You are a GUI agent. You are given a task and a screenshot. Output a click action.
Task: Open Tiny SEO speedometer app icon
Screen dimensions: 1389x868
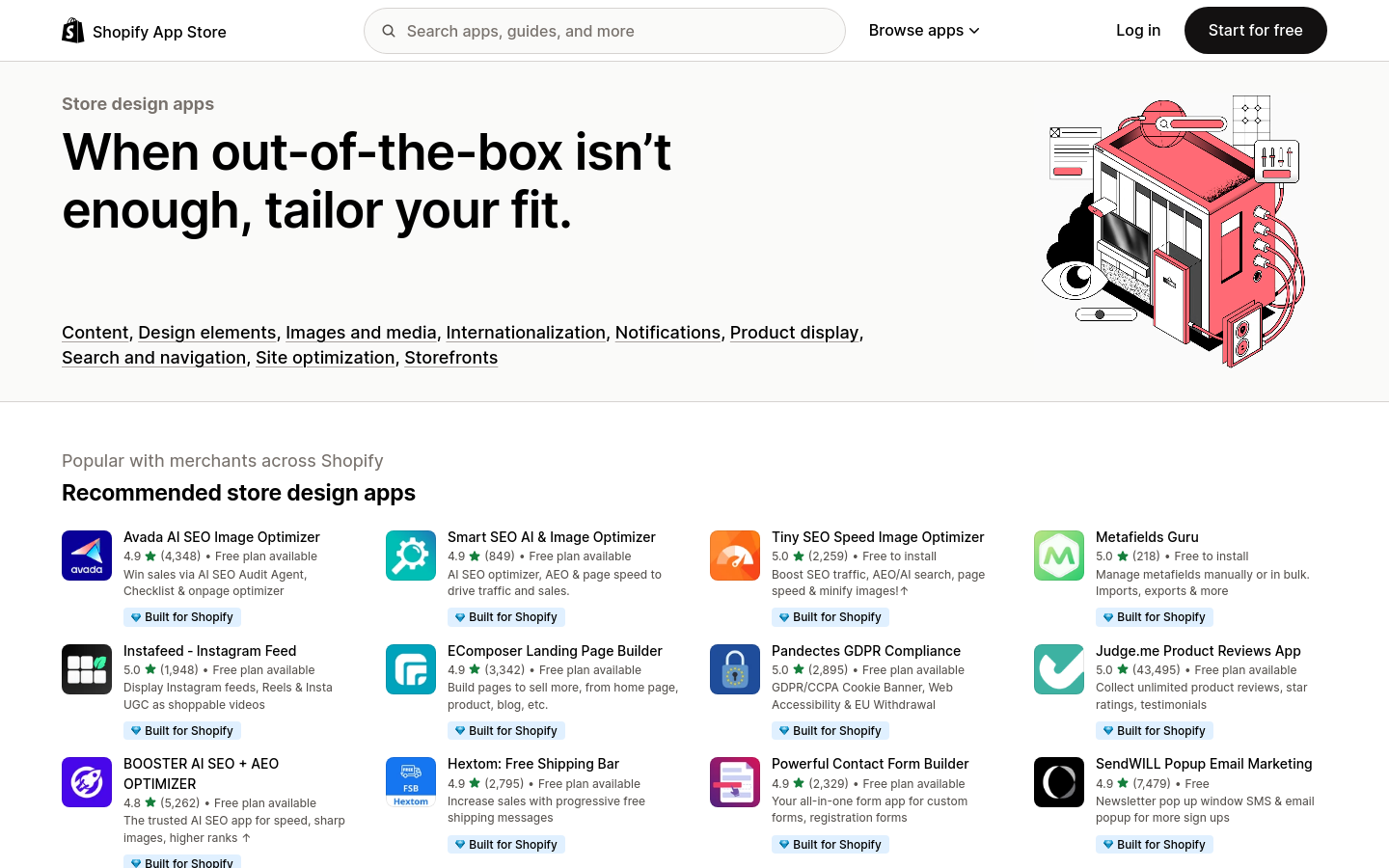tap(735, 556)
